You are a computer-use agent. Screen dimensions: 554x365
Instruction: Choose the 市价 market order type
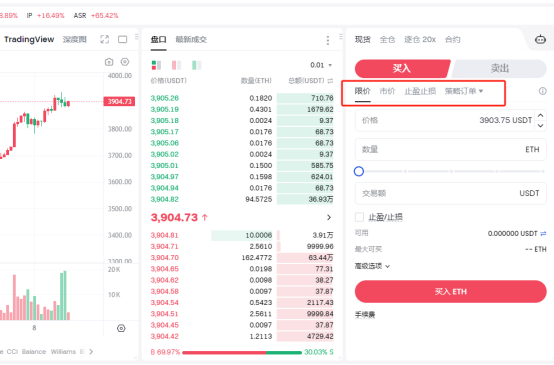pyautogui.click(x=387, y=91)
